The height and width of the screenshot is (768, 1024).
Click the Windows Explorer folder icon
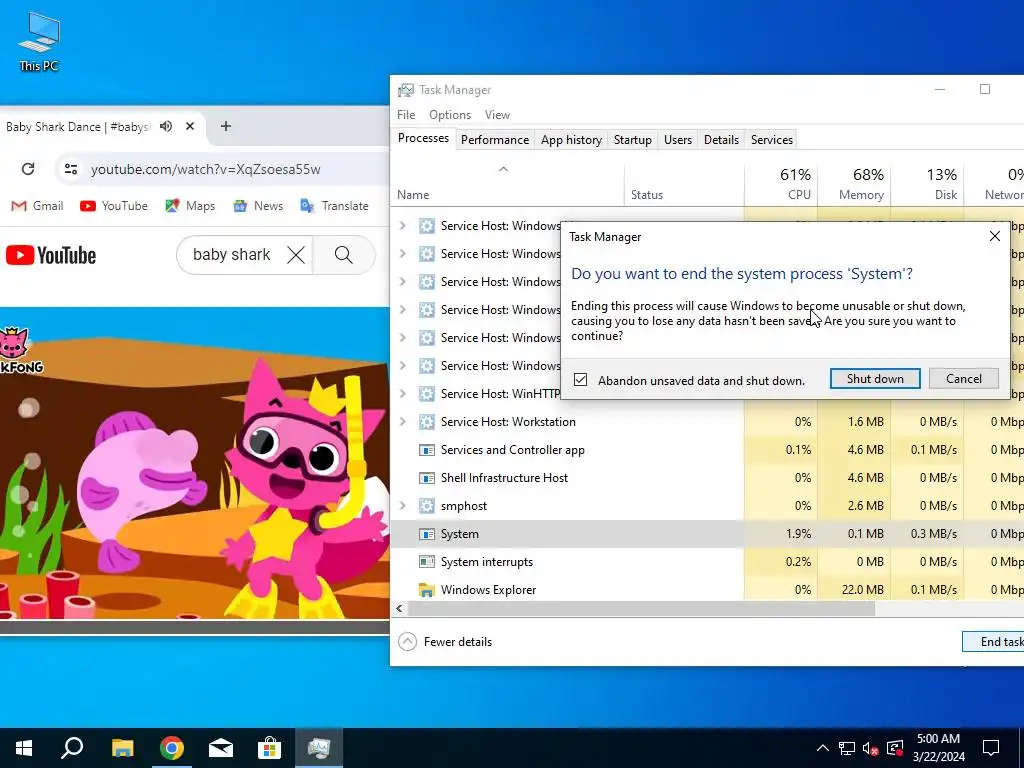coord(426,590)
